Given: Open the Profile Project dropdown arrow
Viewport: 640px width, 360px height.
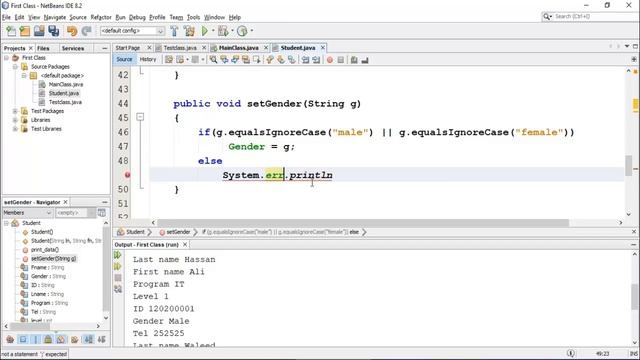Looking at the screenshot, I should click(252, 31).
